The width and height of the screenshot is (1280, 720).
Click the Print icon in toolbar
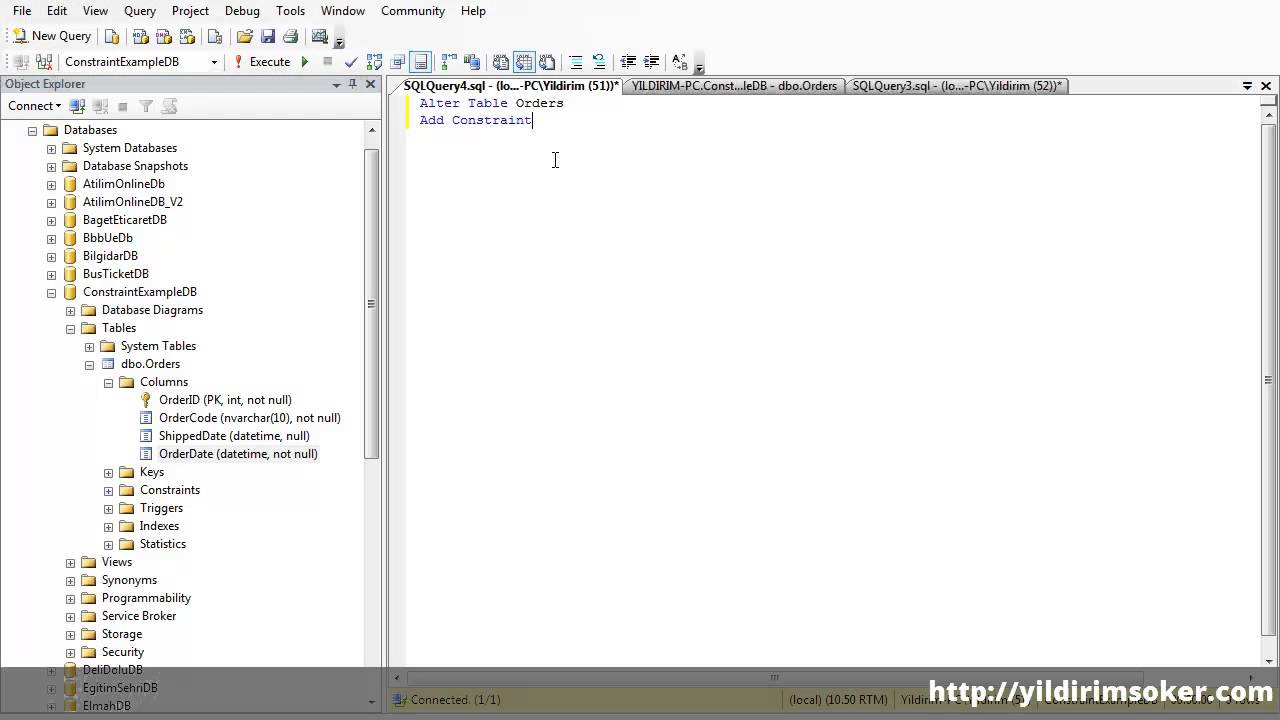[290, 36]
